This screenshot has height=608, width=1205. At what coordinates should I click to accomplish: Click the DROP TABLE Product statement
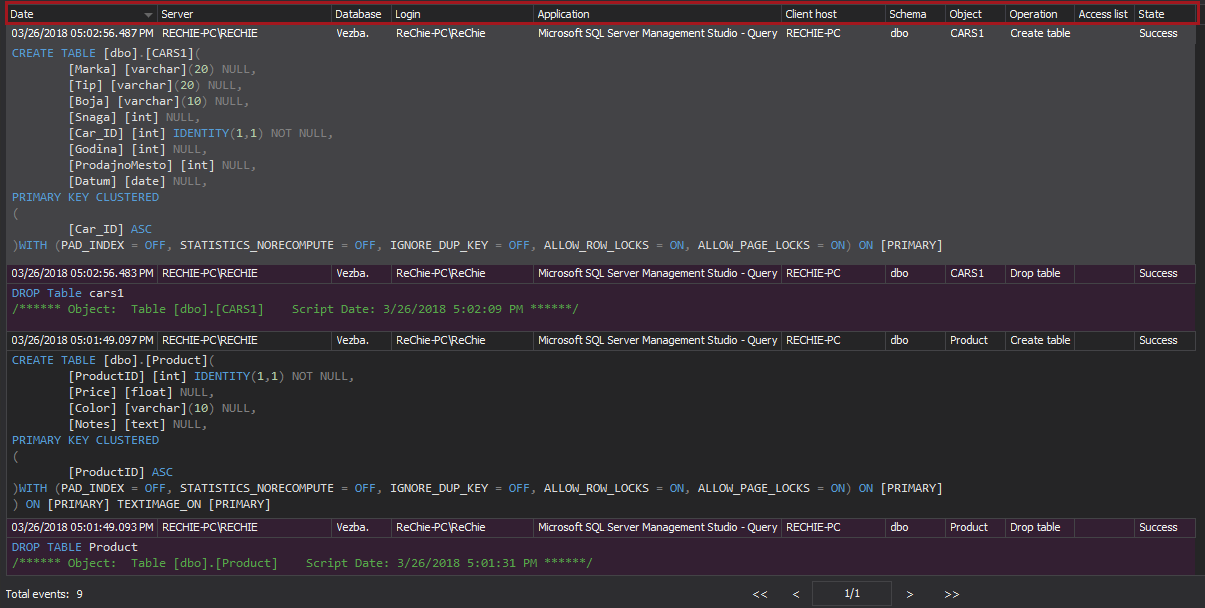[x=75, y=547]
